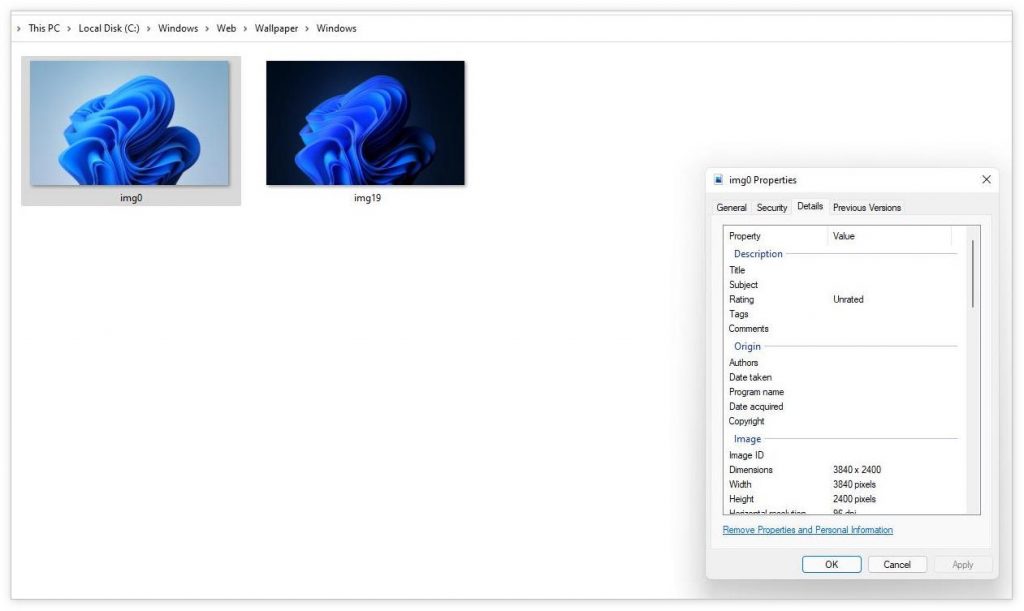The height and width of the screenshot is (611, 1024).
Task: Click Remove Properties and Personal Information
Action: (x=807, y=529)
